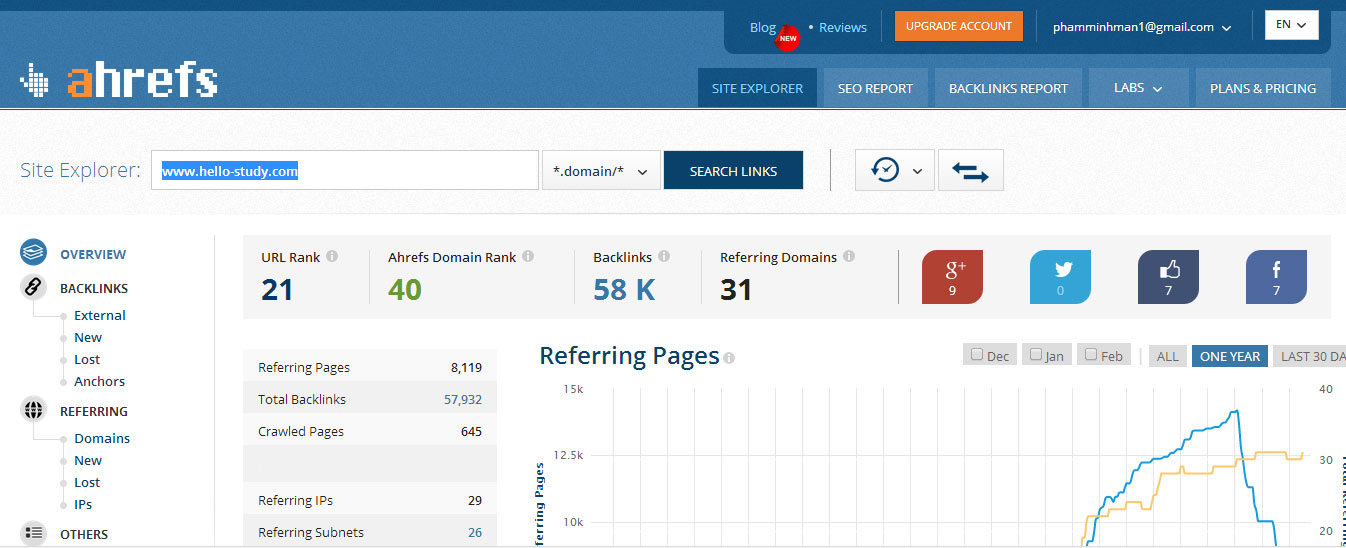Viewport: 1346px width, 548px height.
Task: Click the red NEW badge by Blog
Action: pyautogui.click(x=788, y=38)
